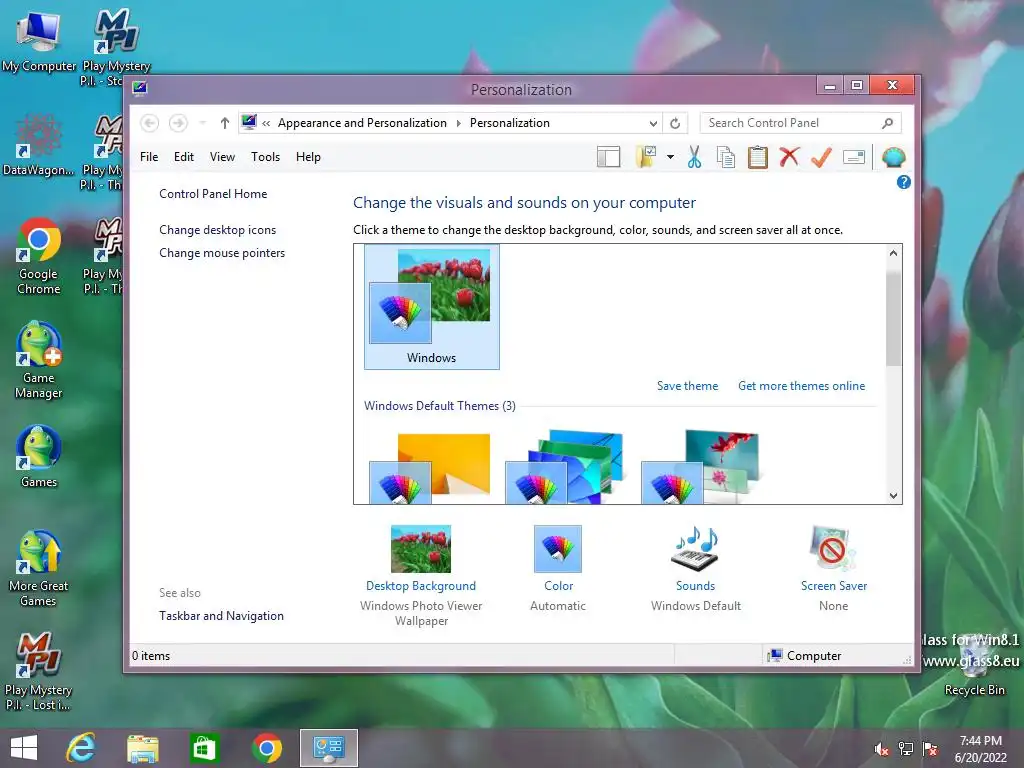Select the orange default theme thumbnail
This screenshot has width=1024, height=768.
(x=430, y=468)
